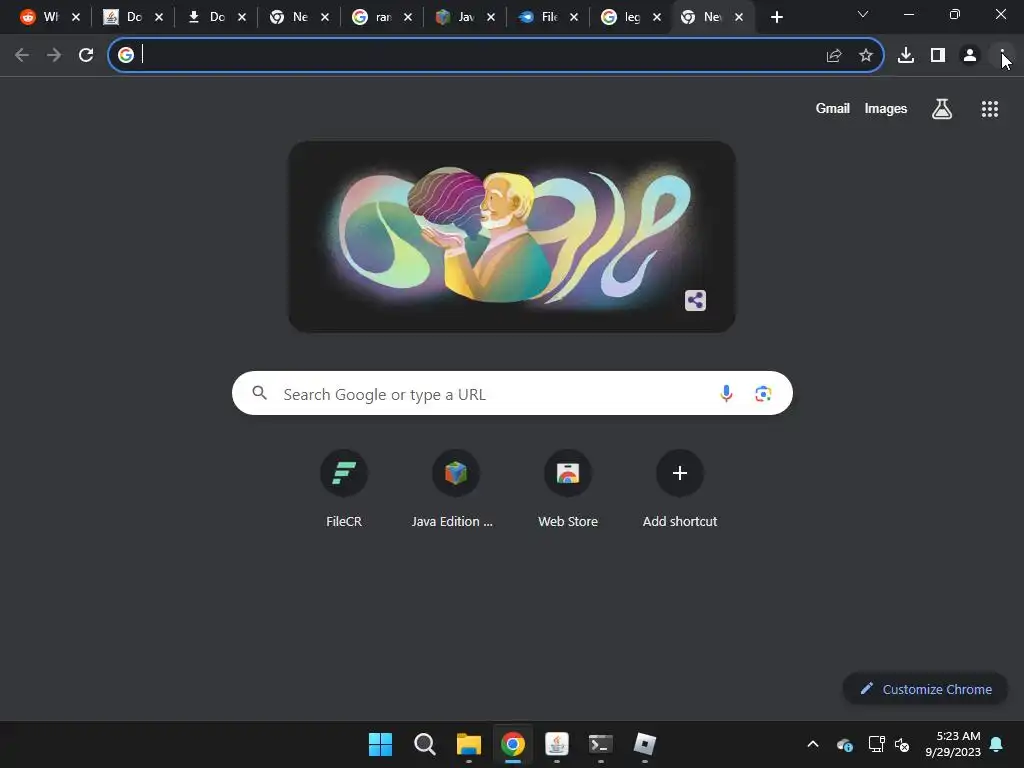
Task: Show hidden system tray icons
Action: tap(813, 744)
